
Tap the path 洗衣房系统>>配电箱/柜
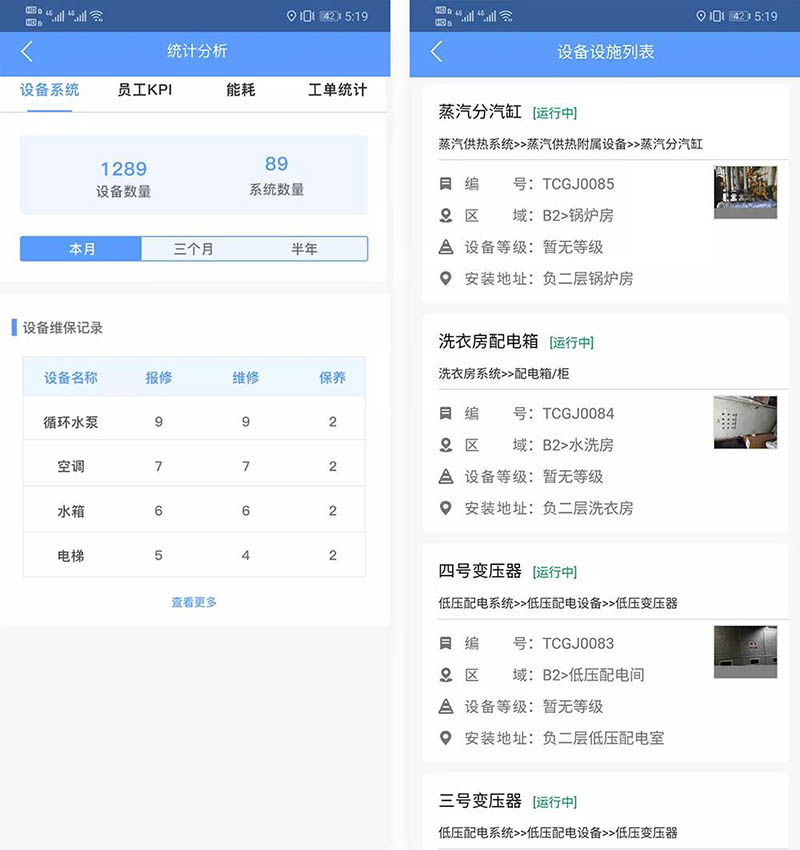[504, 374]
